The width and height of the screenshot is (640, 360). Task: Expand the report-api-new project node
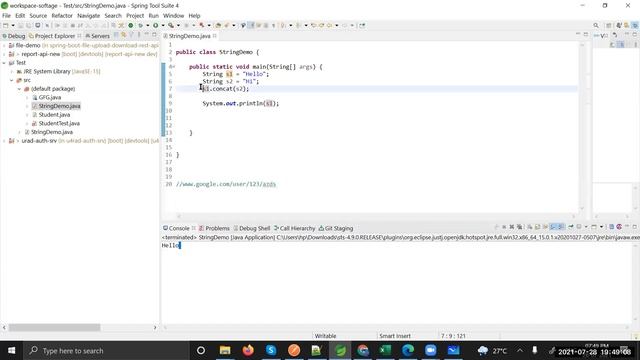pos(4,54)
